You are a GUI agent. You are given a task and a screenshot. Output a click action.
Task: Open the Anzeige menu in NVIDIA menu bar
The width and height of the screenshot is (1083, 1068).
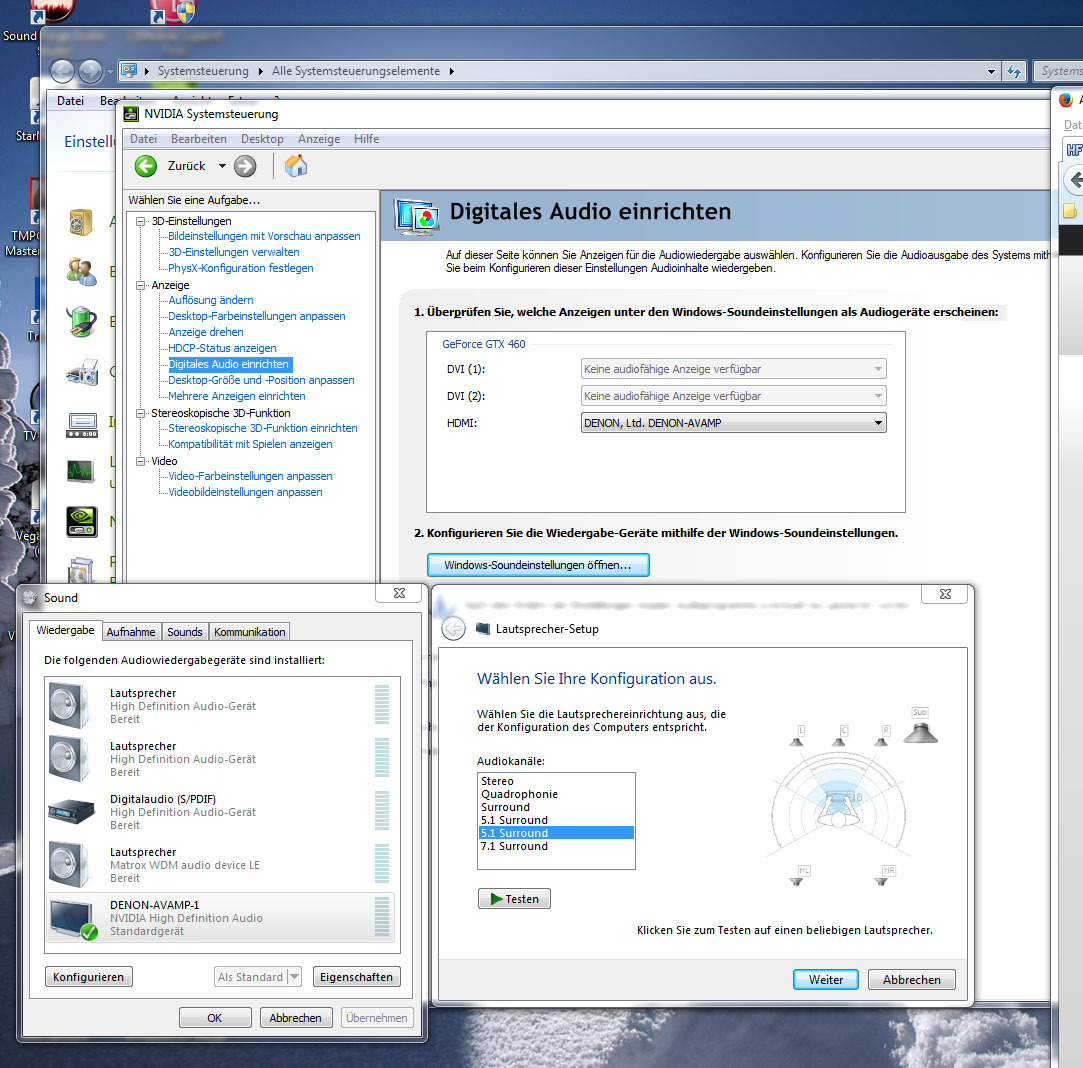[319, 139]
